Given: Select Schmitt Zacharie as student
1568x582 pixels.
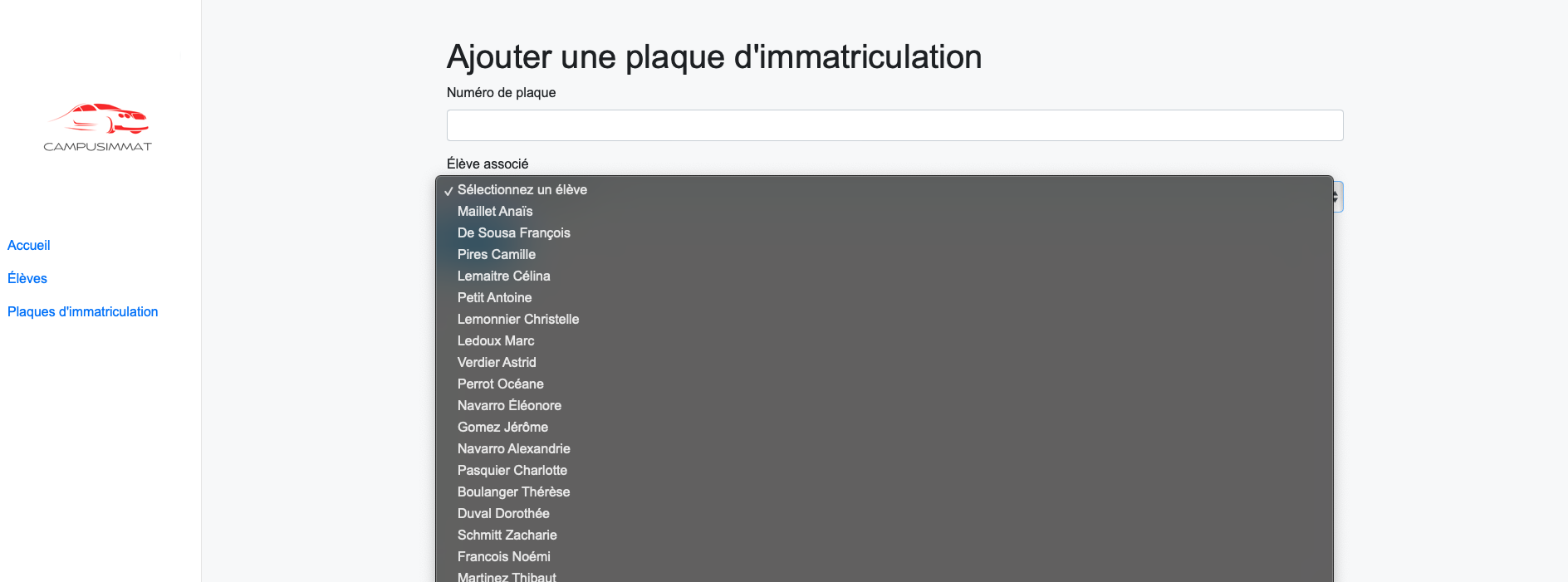Looking at the screenshot, I should [x=884, y=536].
